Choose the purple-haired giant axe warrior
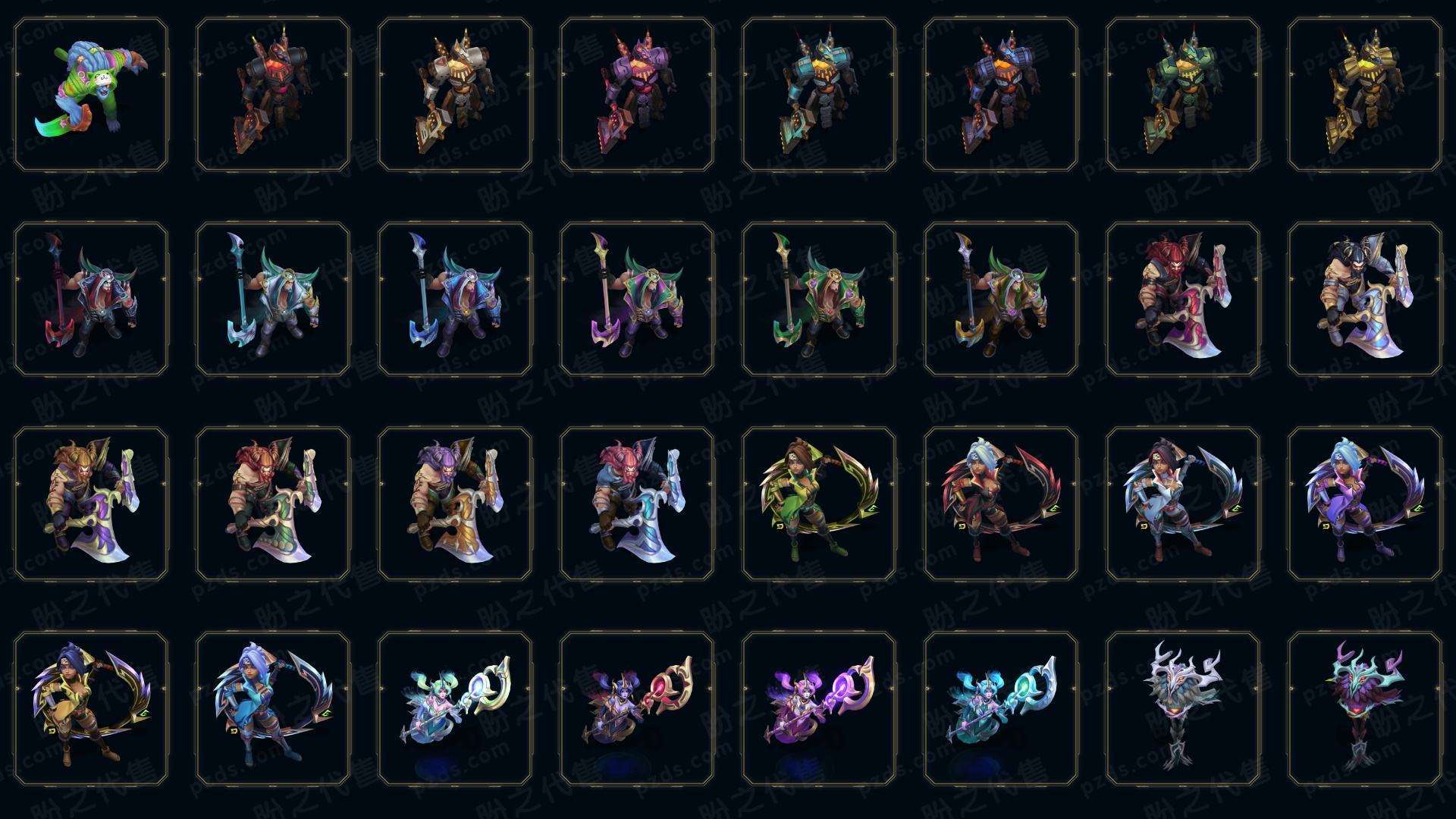Image resolution: width=1456 pixels, height=819 pixels. (x=455, y=504)
